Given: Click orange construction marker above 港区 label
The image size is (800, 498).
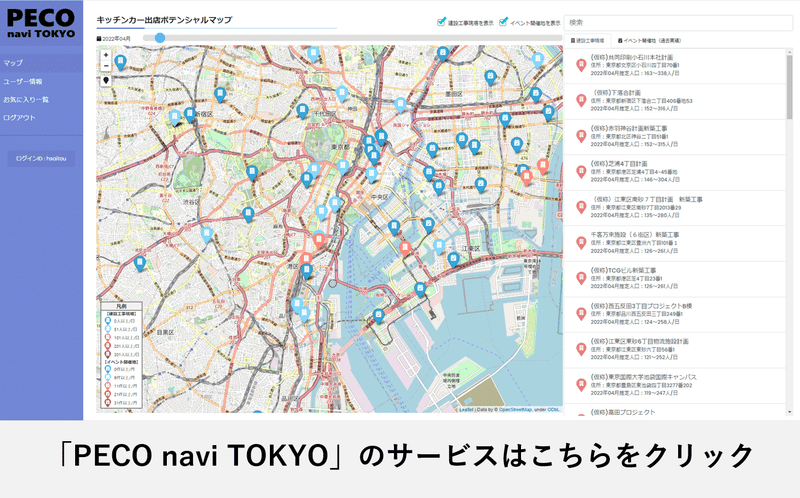Looking at the screenshot, I should click(306, 259).
